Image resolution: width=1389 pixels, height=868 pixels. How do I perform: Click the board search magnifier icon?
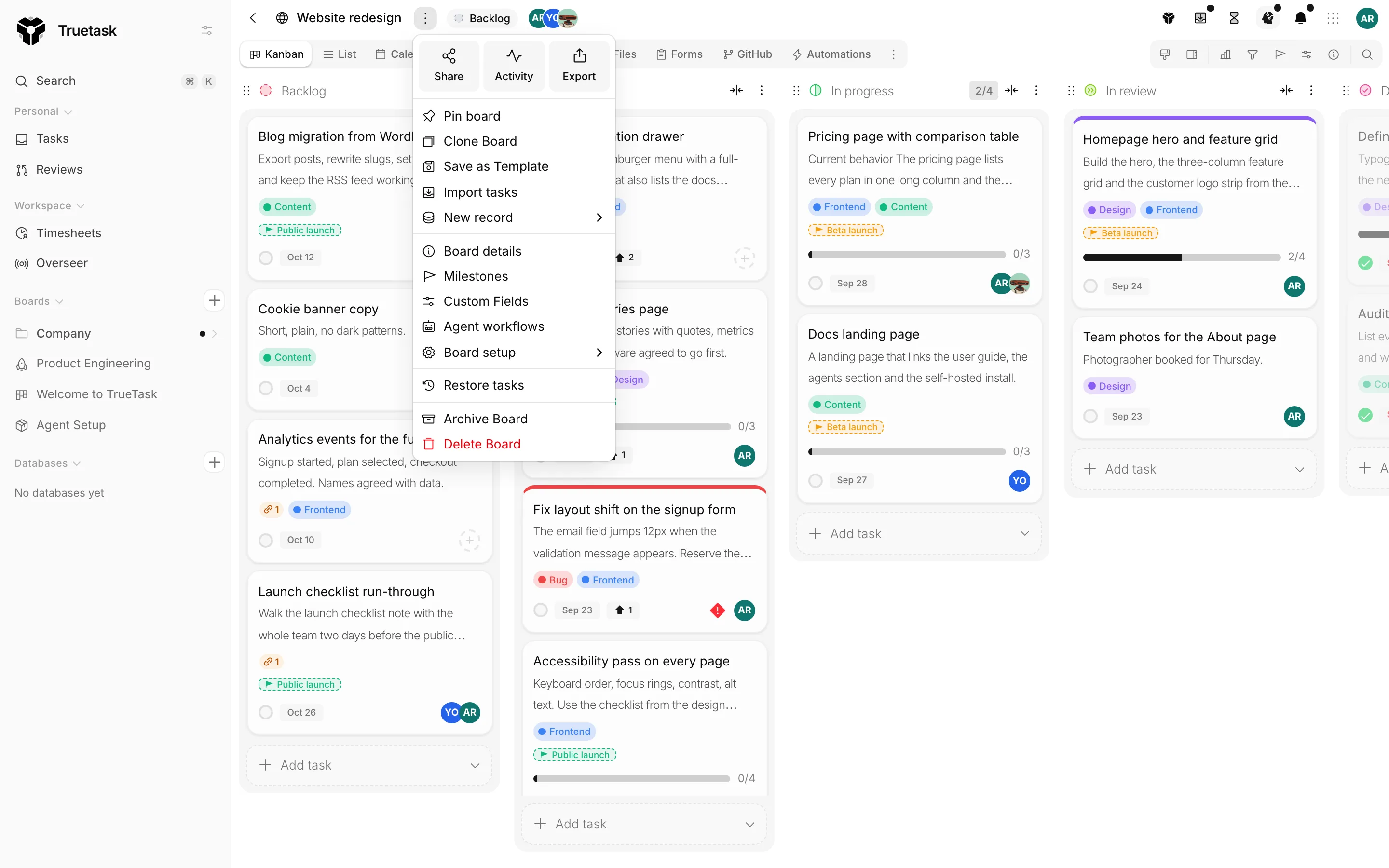click(1367, 54)
